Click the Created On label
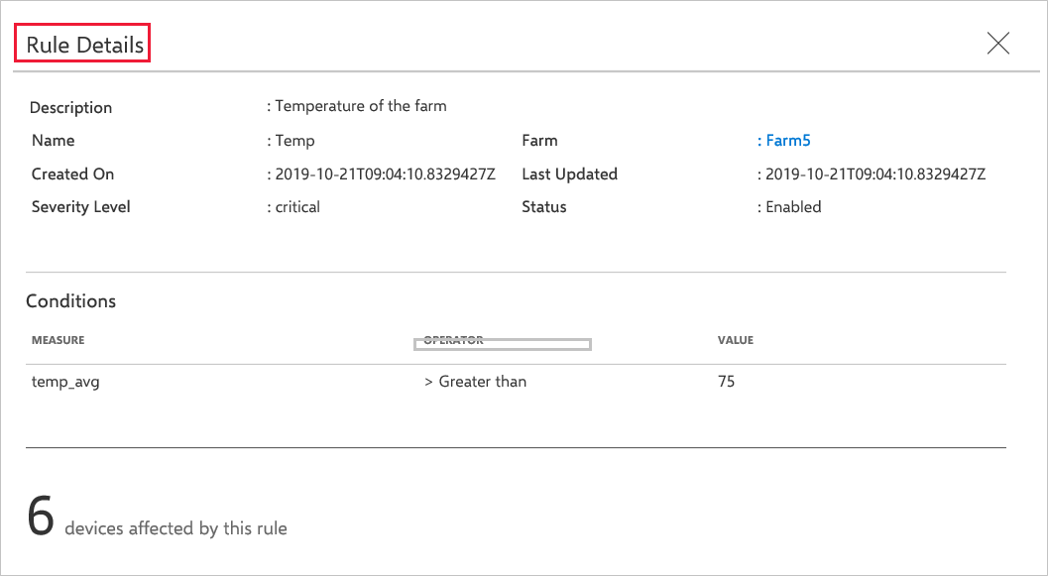 [x=73, y=174]
